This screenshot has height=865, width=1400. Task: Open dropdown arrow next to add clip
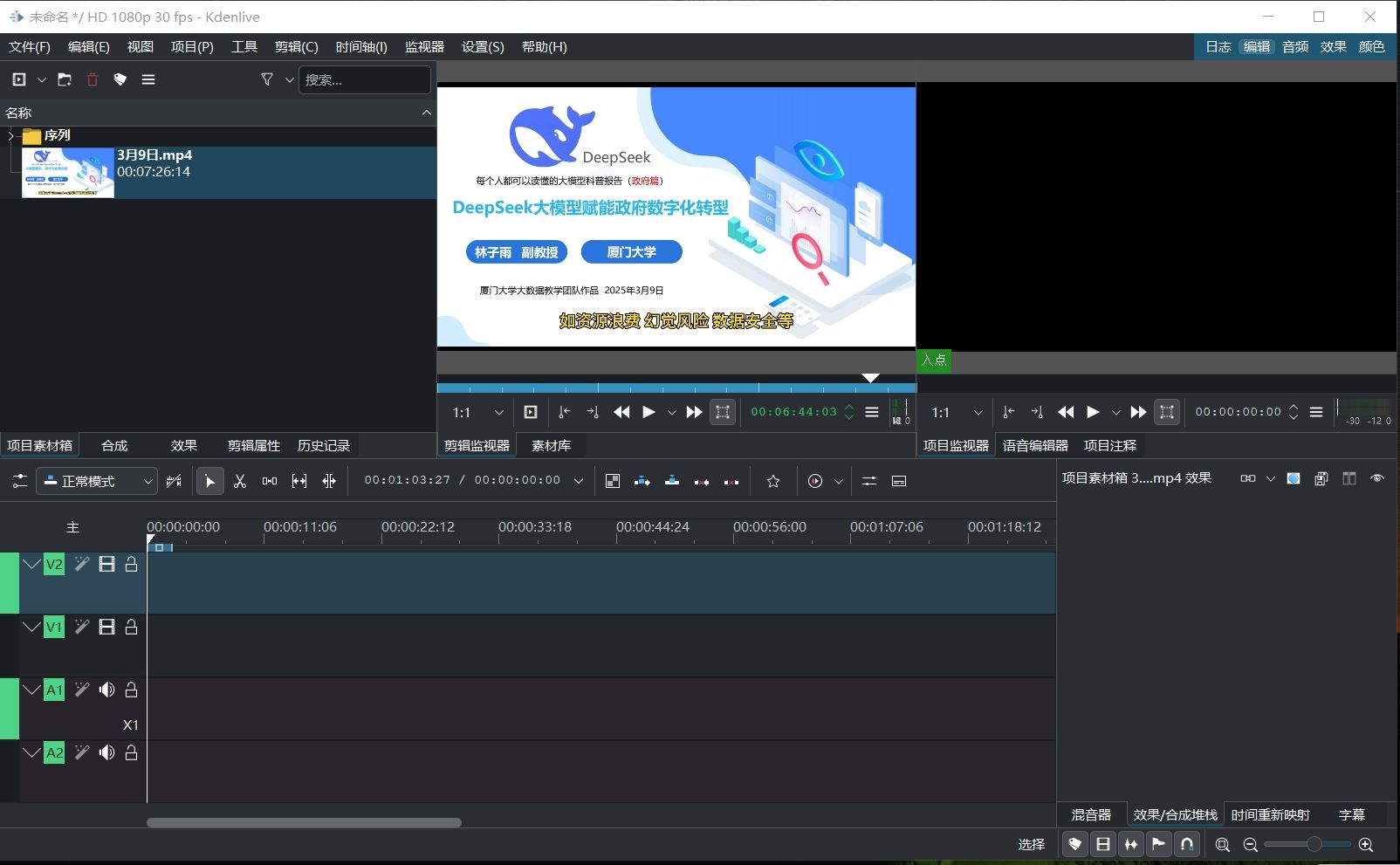(41, 79)
